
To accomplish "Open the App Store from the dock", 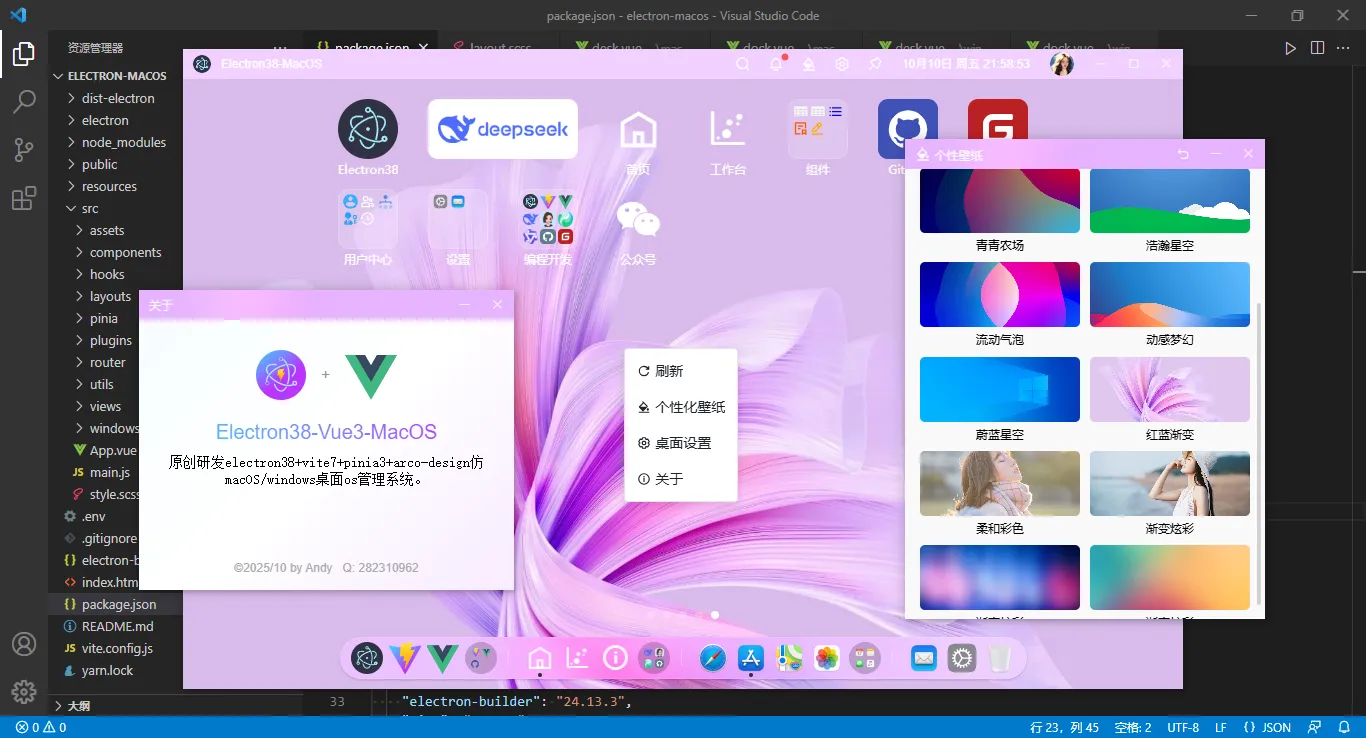I will point(750,658).
